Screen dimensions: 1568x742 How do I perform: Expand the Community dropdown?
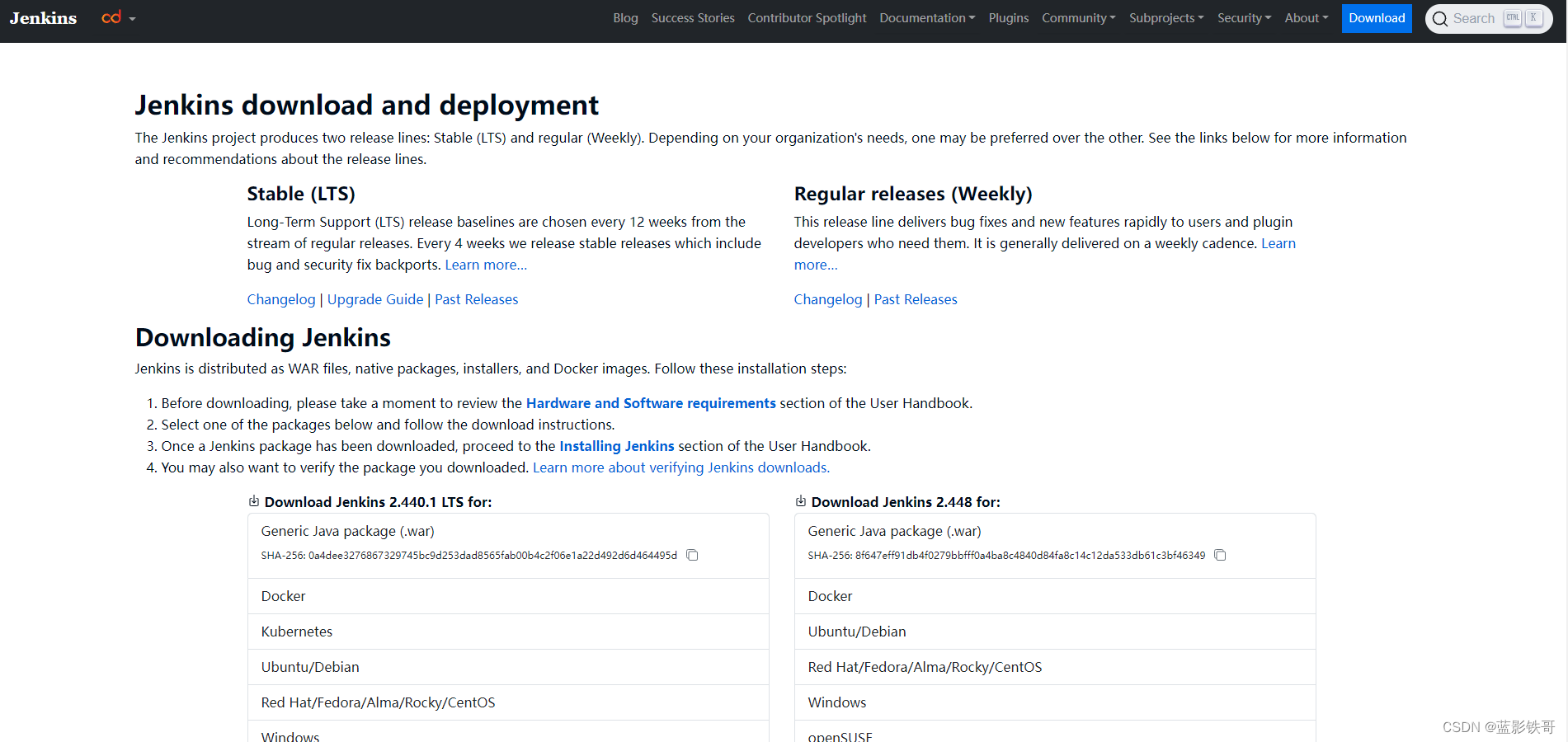pyautogui.click(x=1079, y=18)
